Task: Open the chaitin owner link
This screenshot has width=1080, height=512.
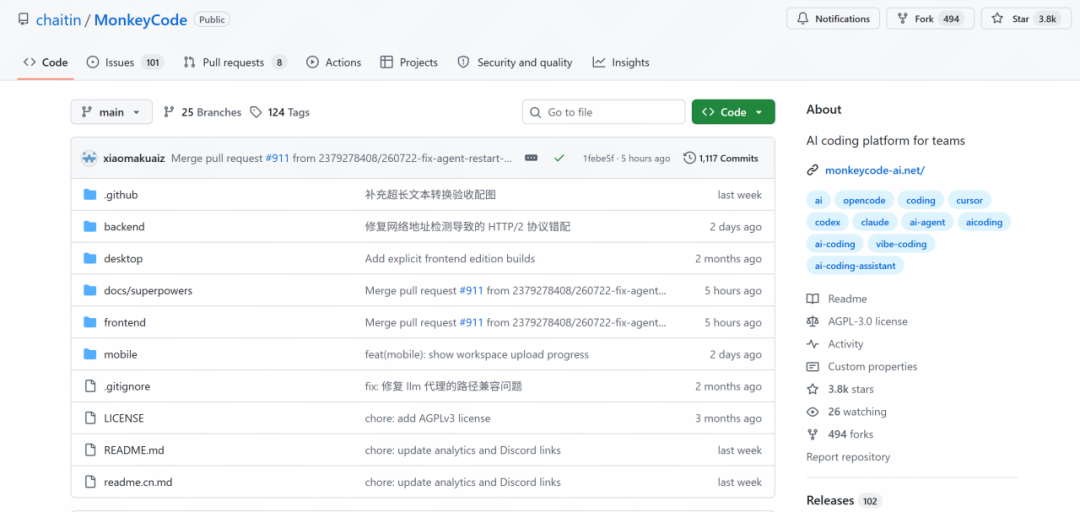Action: [x=59, y=20]
